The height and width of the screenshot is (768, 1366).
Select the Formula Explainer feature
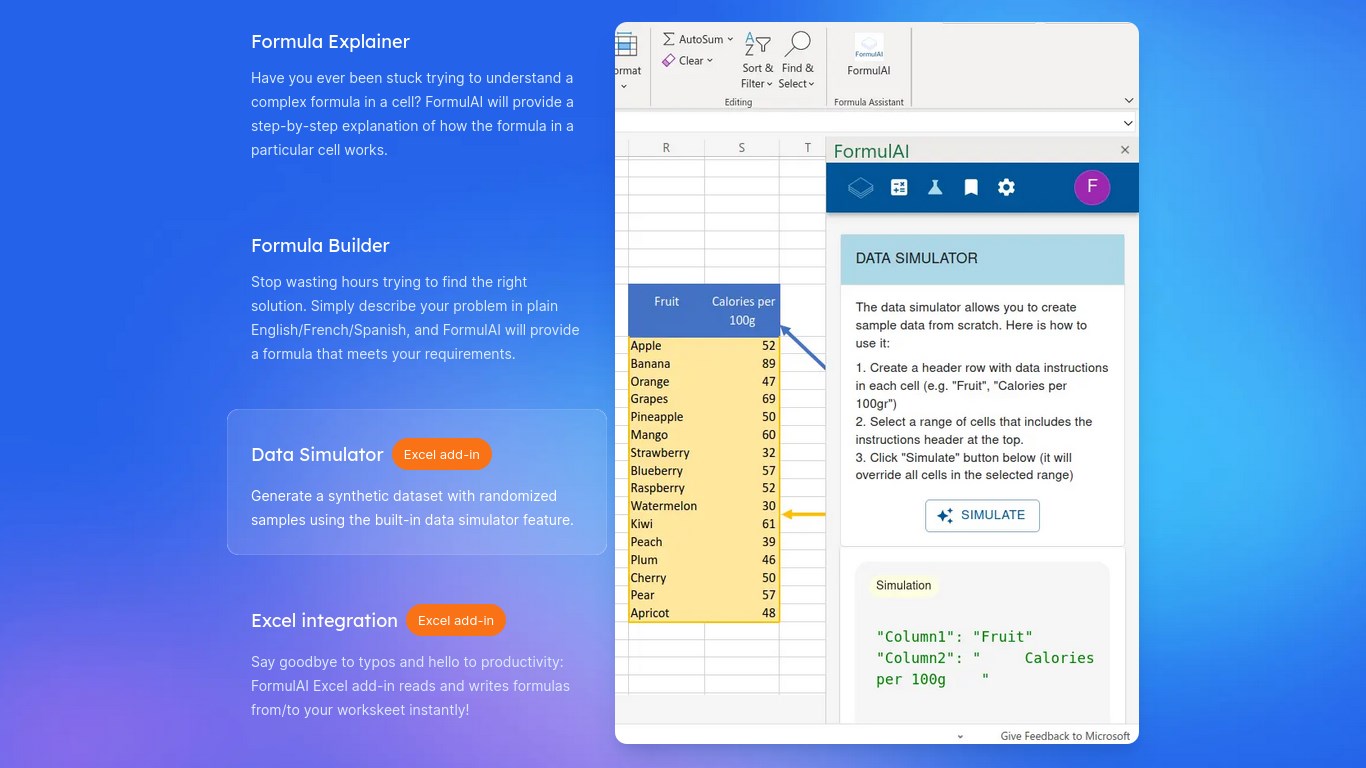coord(417,95)
